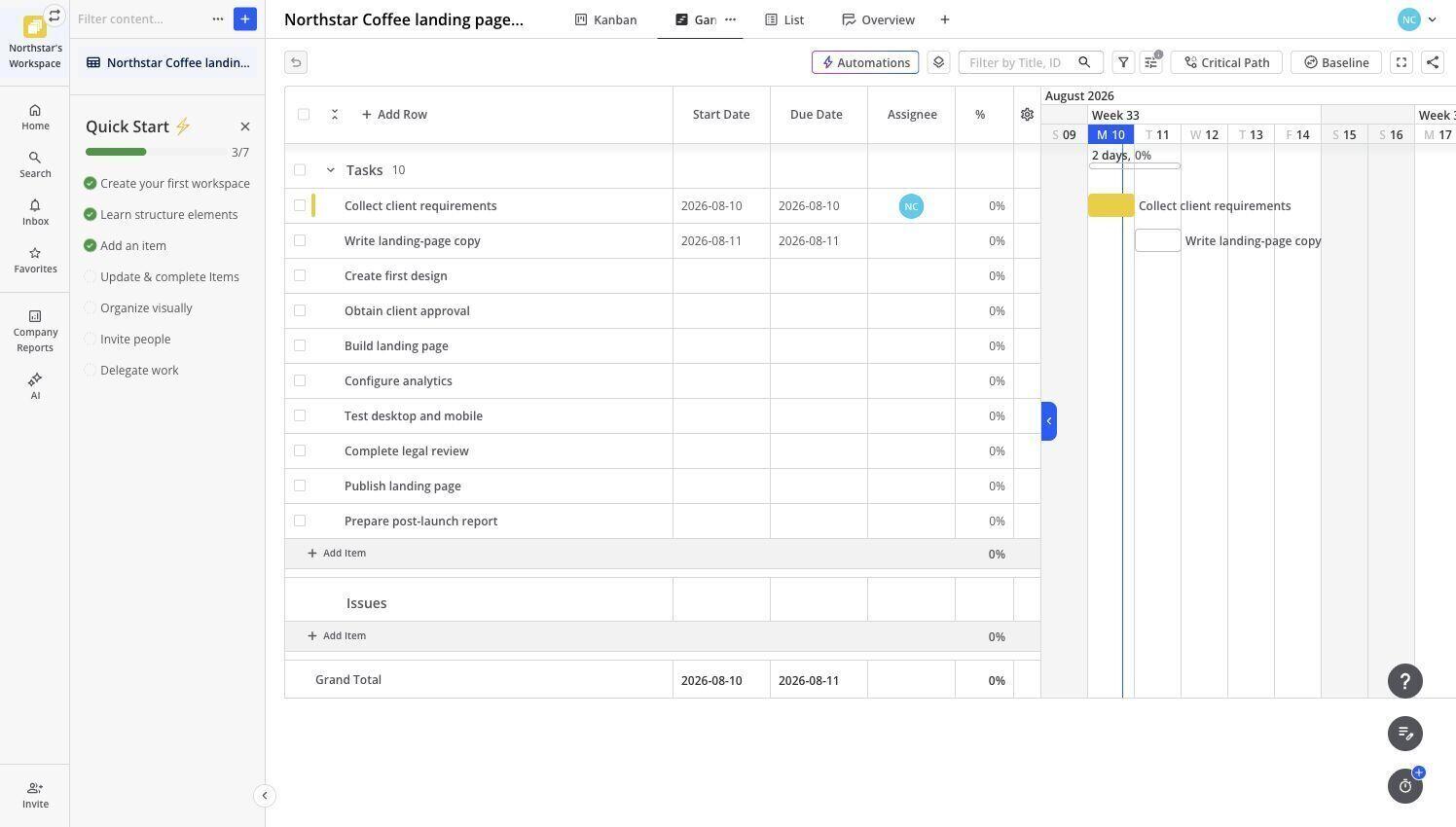This screenshot has width=1456, height=827.
Task: Click the Tasks summary bar in timeline
Action: point(1135,166)
